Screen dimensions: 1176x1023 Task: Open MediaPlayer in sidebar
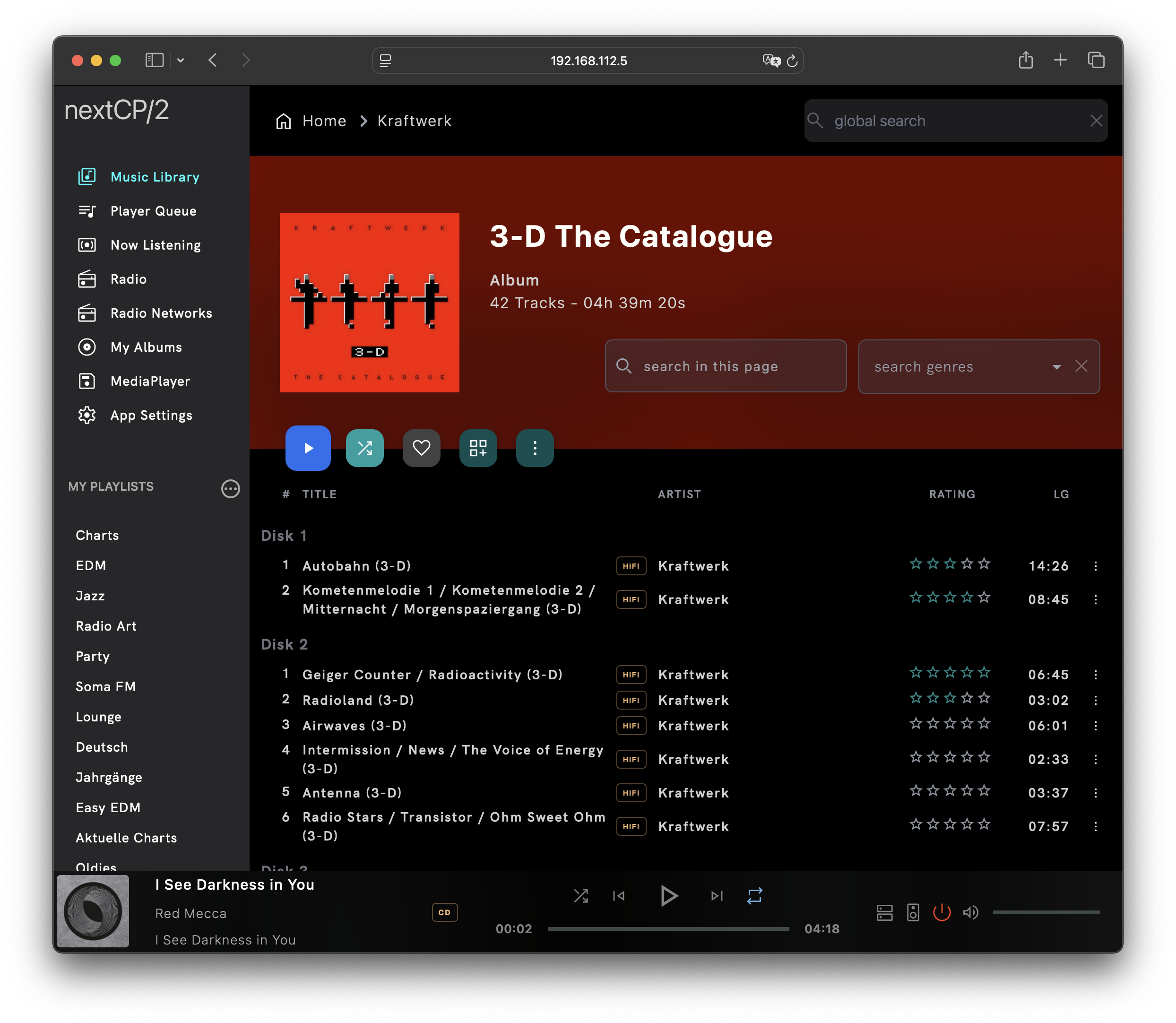[x=134, y=381]
